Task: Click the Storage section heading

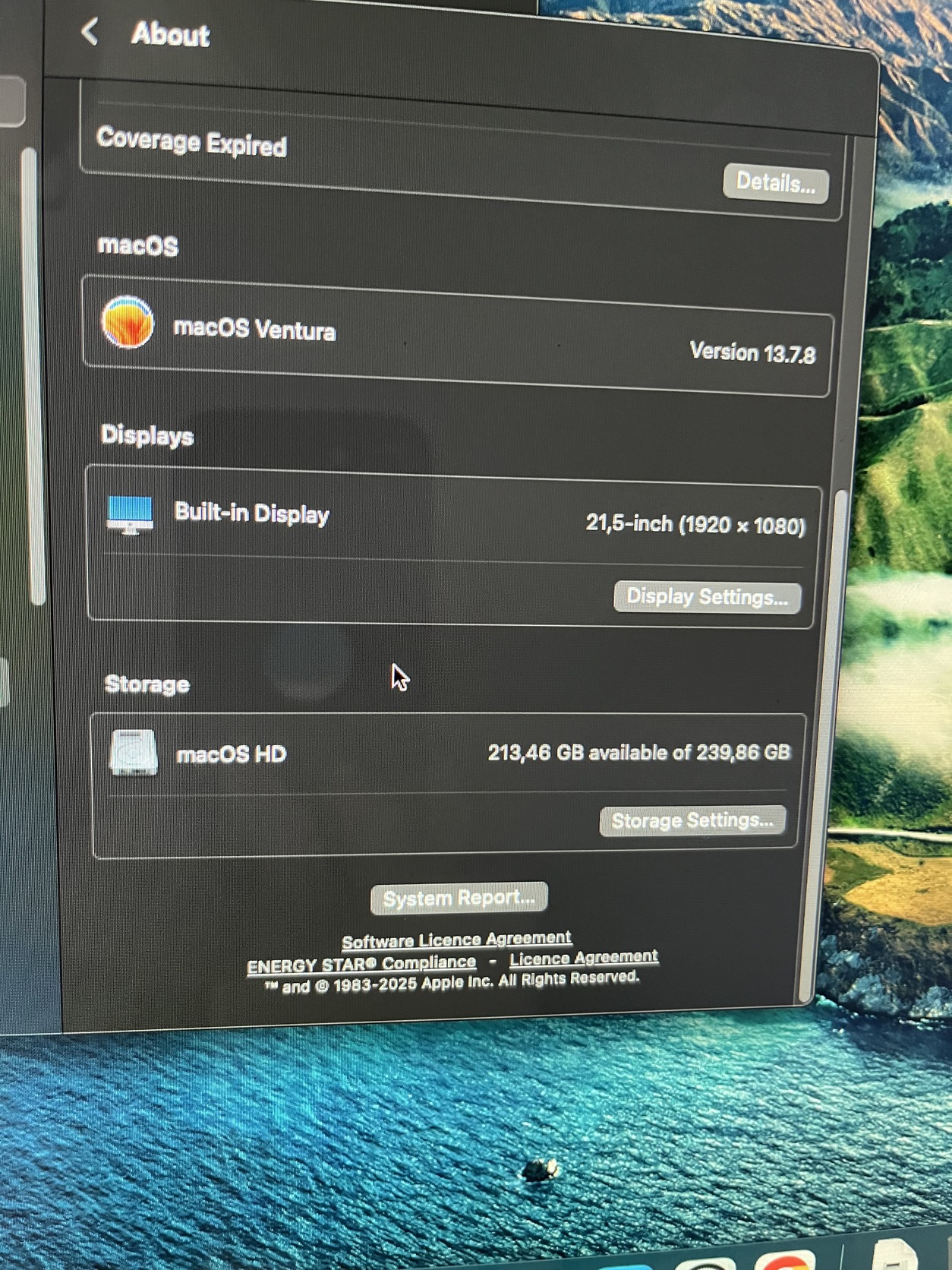Action: tap(147, 684)
